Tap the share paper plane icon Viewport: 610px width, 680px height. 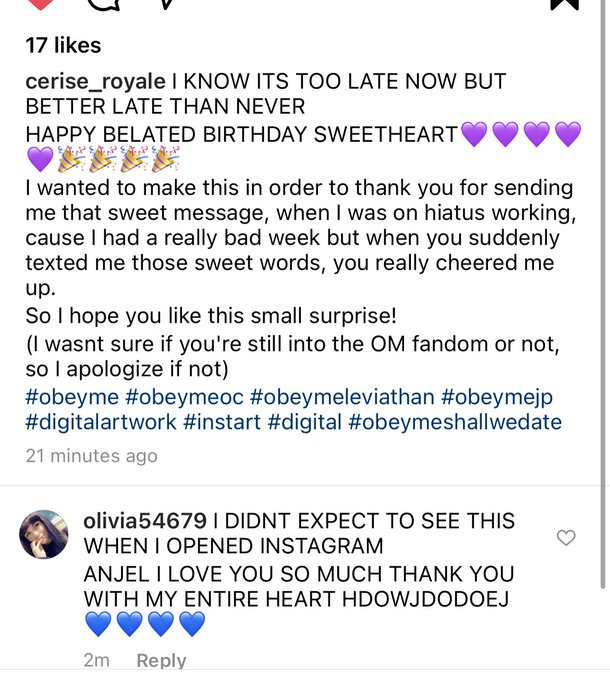(166, 4)
